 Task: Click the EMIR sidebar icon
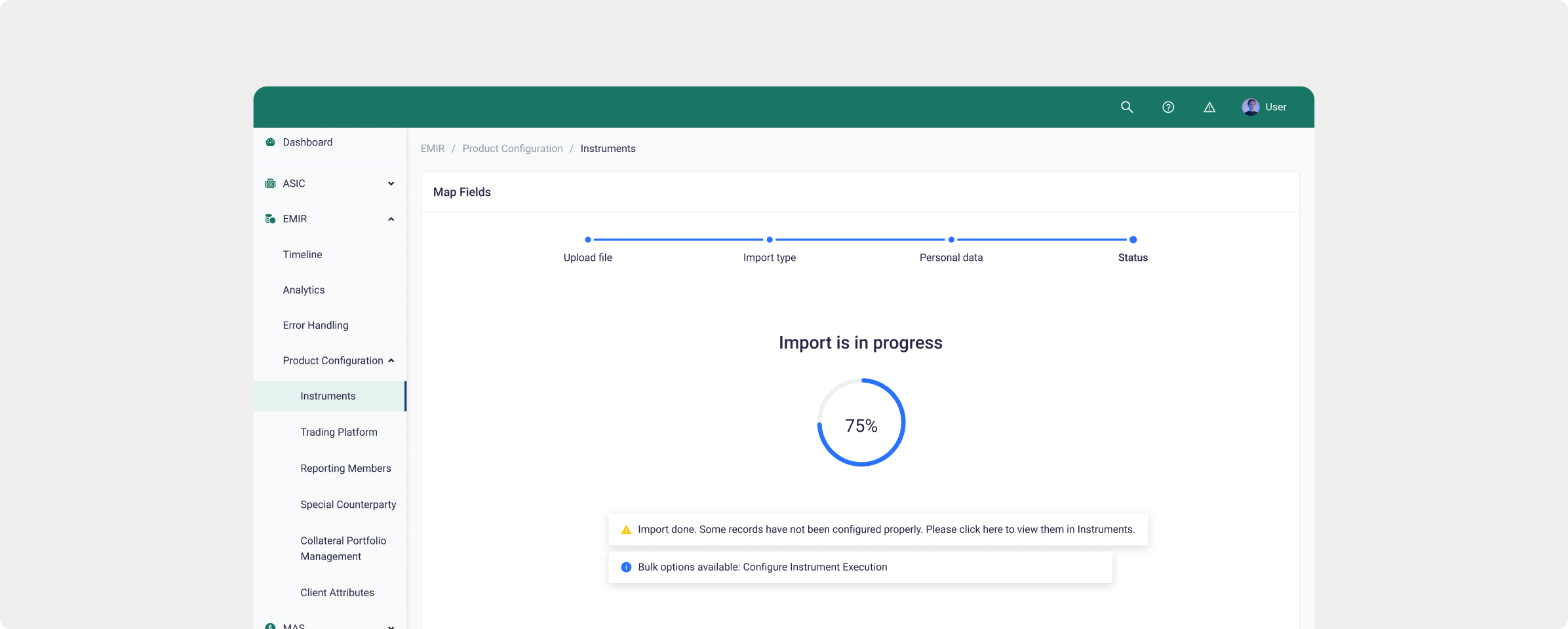(x=270, y=219)
